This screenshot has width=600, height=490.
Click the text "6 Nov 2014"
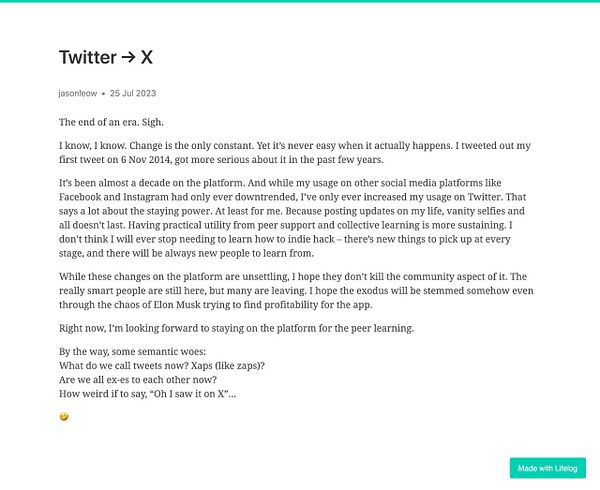coord(145,160)
